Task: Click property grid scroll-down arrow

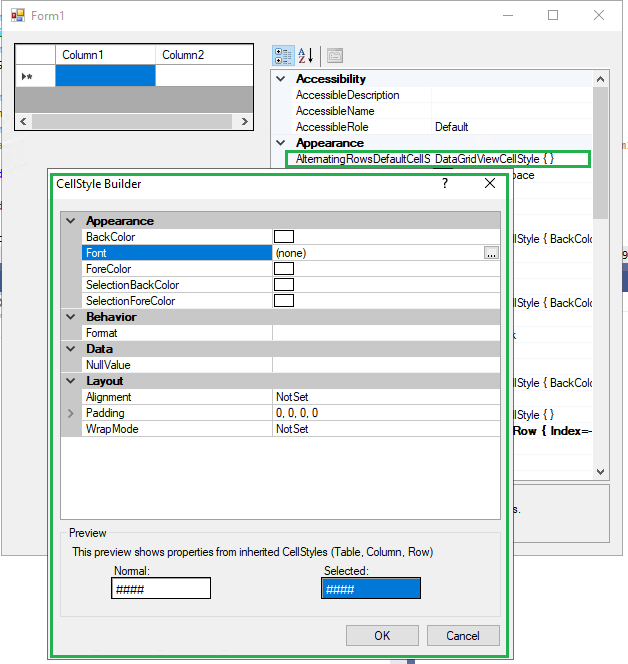Action: pyautogui.click(x=600, y=471)
